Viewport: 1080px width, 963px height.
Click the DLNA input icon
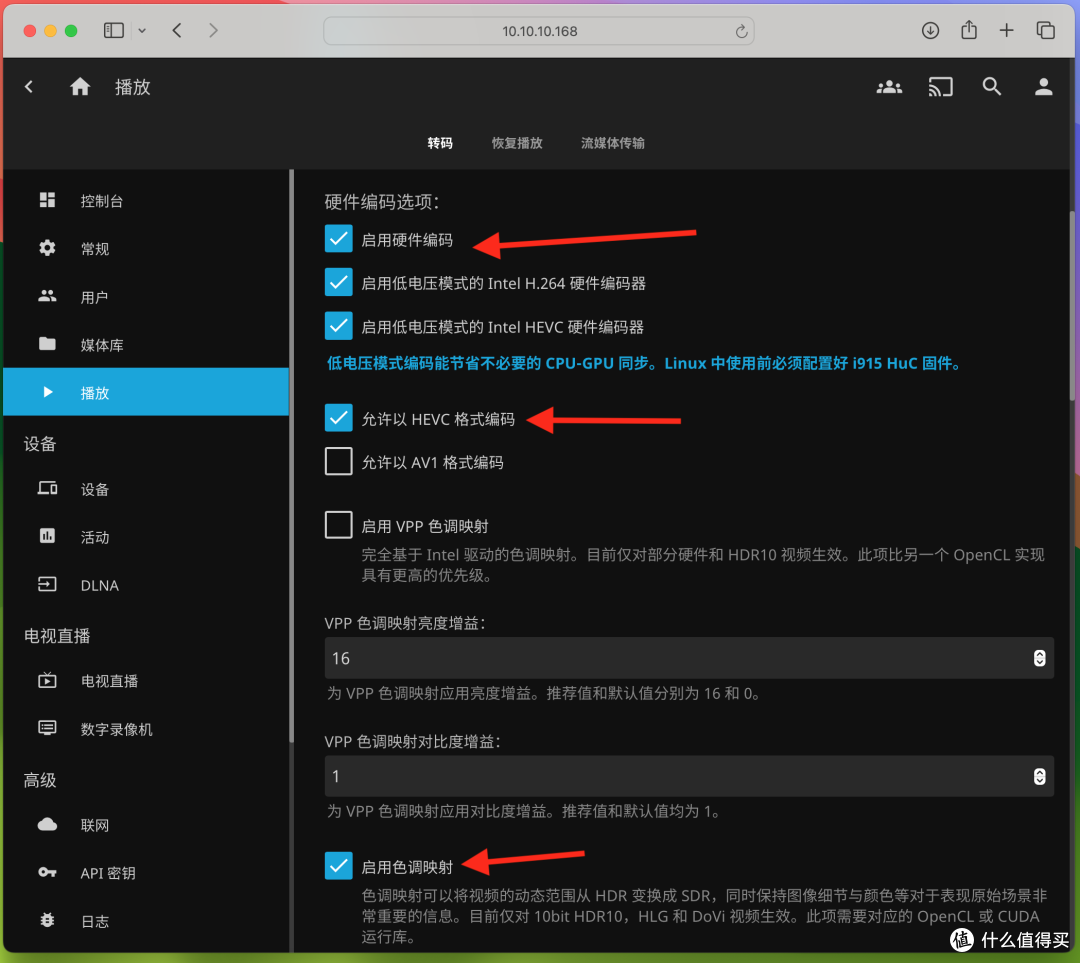point(47,584)
